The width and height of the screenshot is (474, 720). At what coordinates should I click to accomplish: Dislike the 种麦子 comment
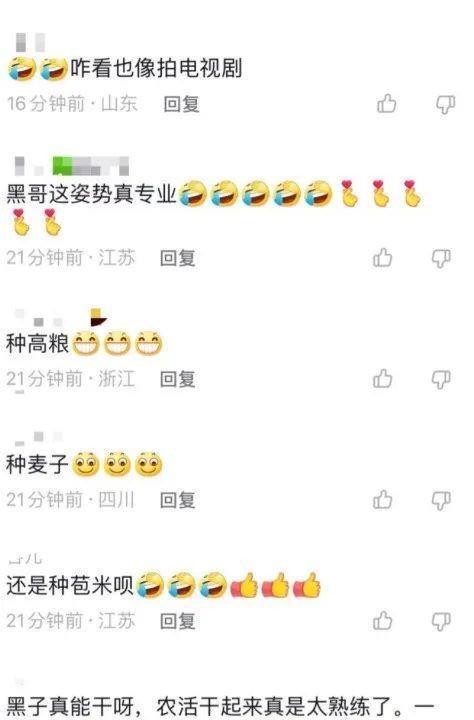pos(441,501)
